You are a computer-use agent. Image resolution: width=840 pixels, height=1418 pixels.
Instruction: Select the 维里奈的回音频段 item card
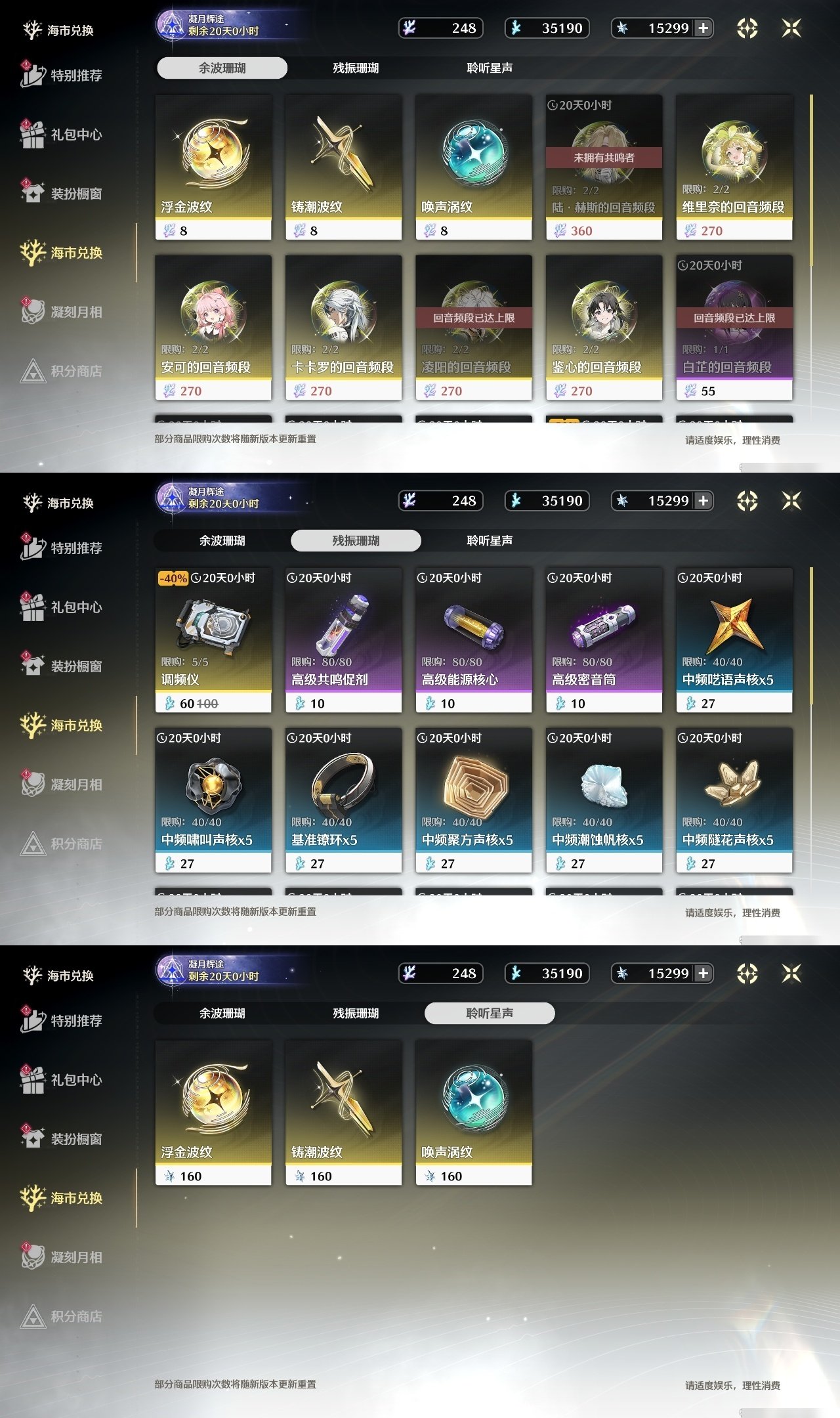click(734, 167)
